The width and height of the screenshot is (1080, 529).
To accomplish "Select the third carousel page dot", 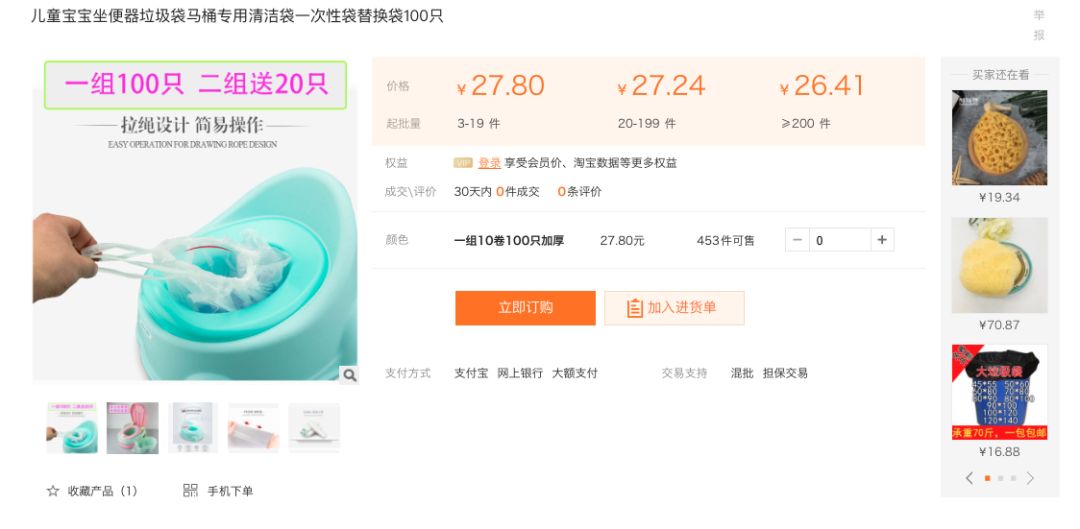I will tap(1013, 478).
